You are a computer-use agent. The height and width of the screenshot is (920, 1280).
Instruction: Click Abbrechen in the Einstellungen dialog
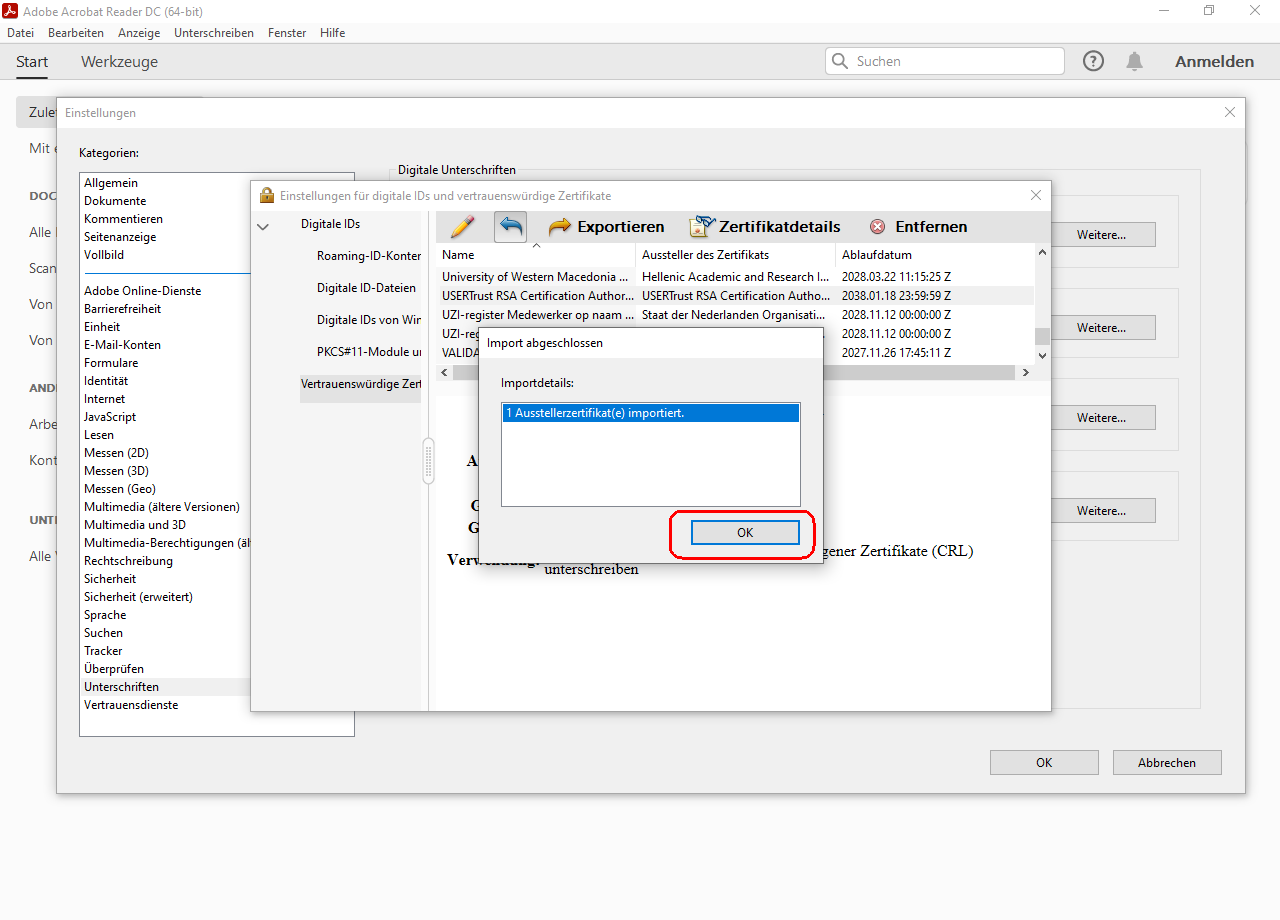[1167, 763]
